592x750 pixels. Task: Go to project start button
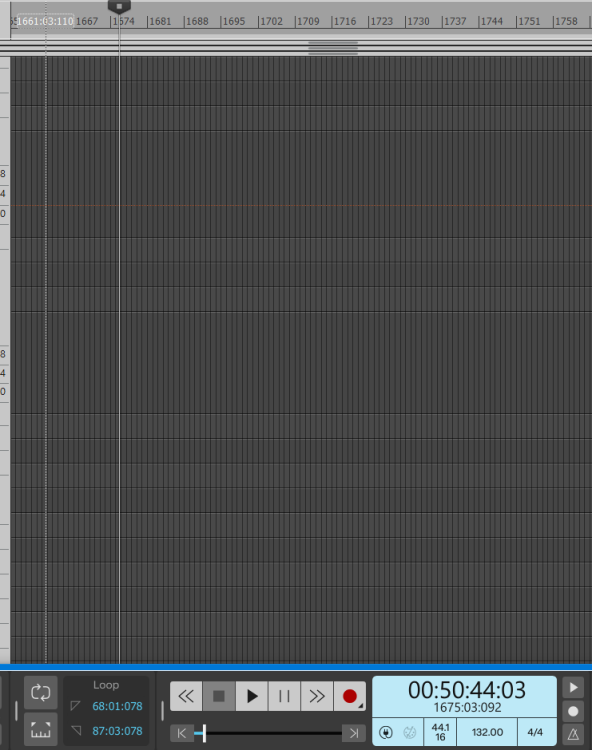(182, 733)
